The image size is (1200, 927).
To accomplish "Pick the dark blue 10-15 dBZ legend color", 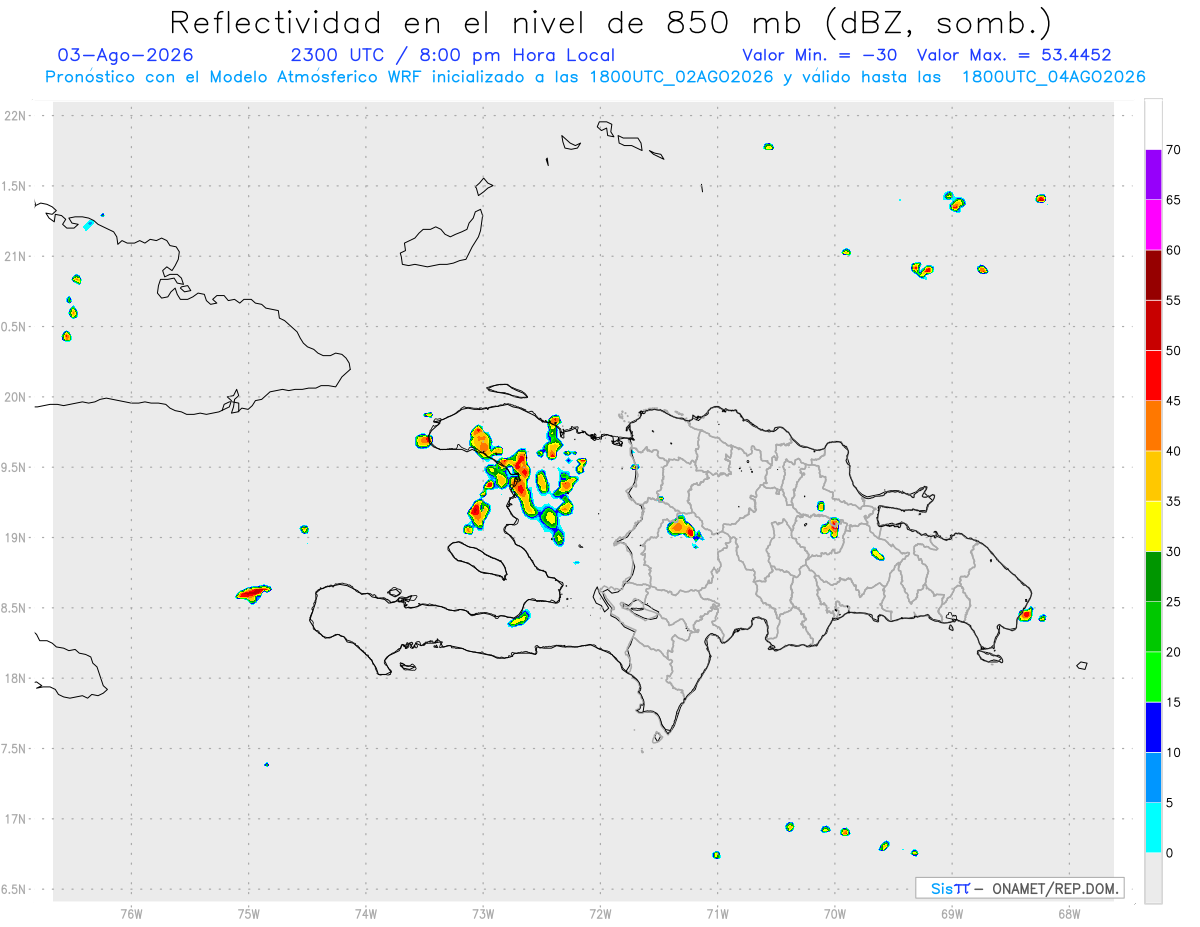I will pos(1153,728).
